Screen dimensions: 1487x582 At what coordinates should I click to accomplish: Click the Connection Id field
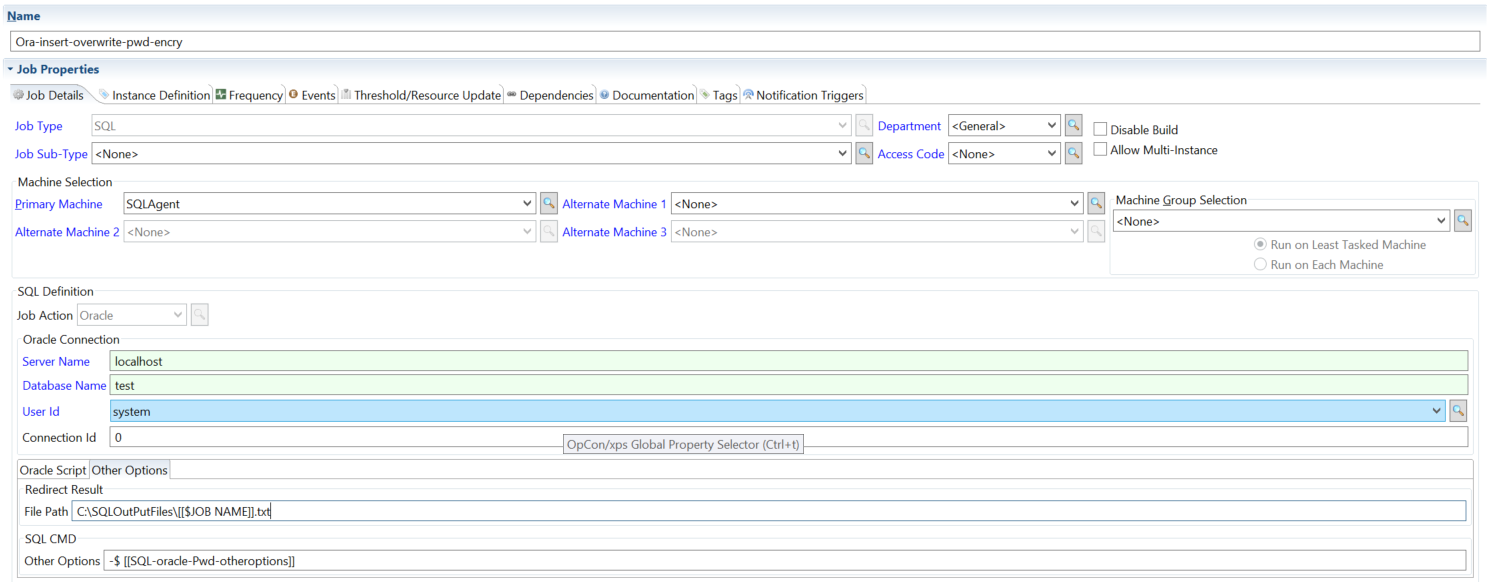pos(789,437)
